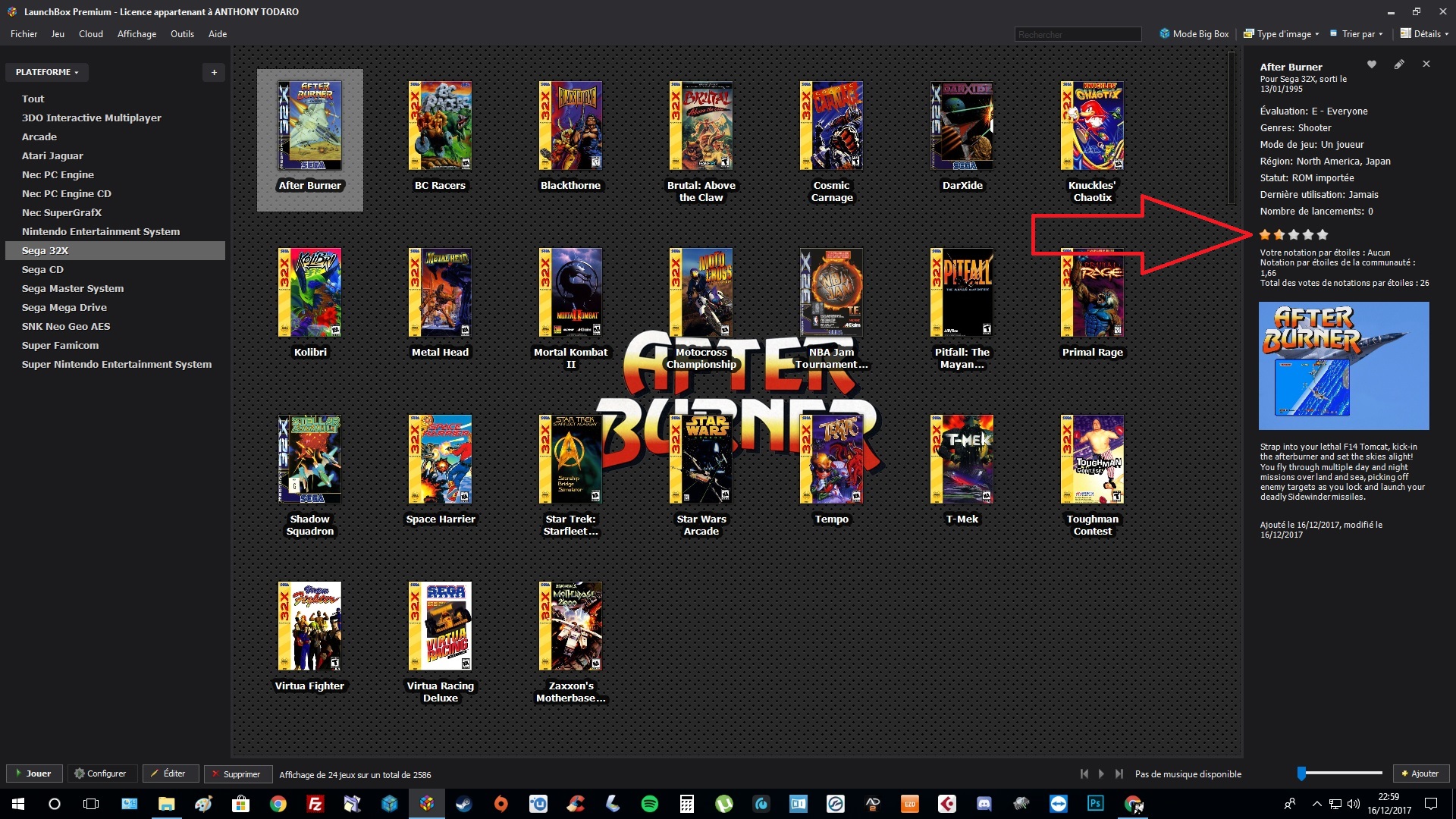Click the Éditer button
1456x819 pixels.
(170, 773)
